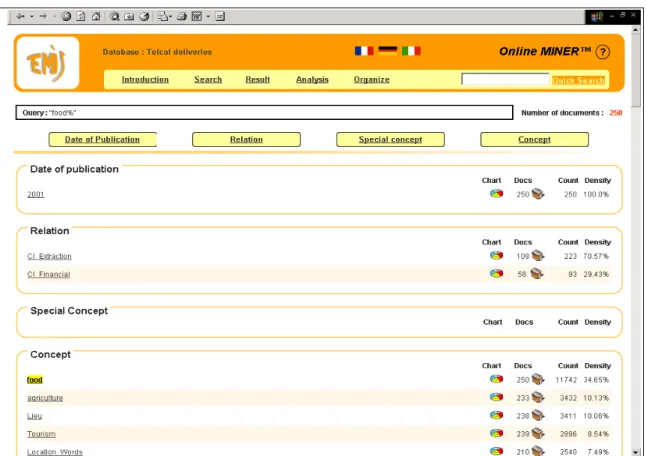646x456 pixels.
Task: Click the Mail toolbar icon
Action: pyautogui.click(x=164, y=16)
